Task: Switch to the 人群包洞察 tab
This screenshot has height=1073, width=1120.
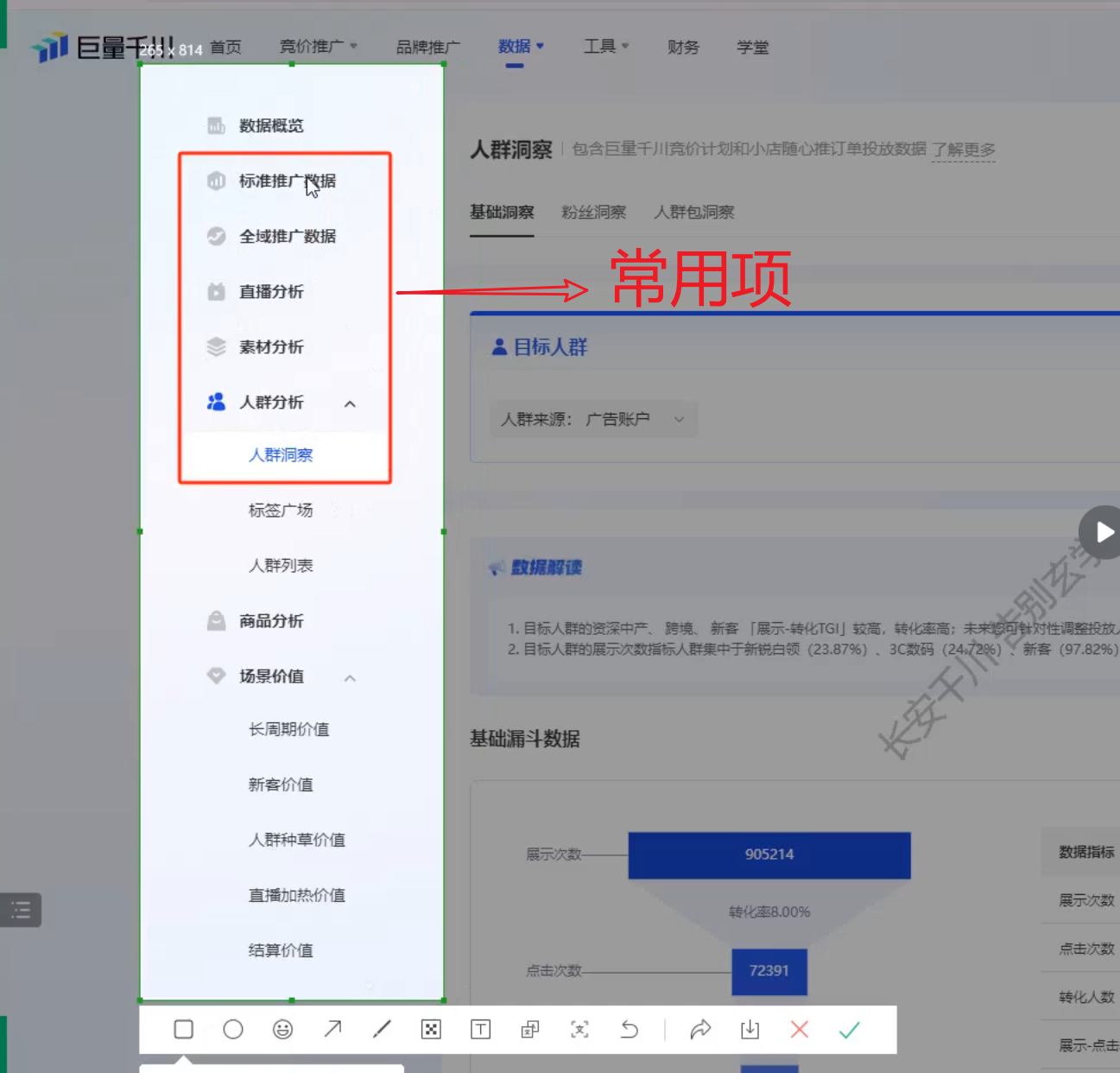Action: (693, 213)
